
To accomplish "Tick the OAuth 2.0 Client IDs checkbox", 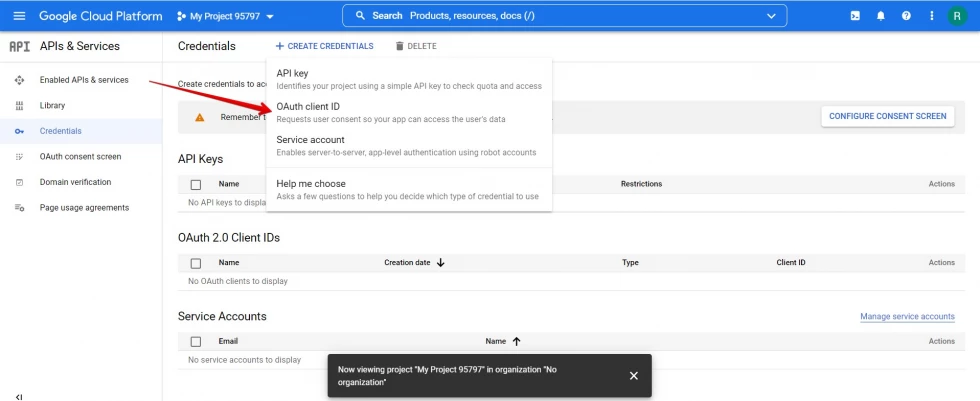I will tap(196, 264).
